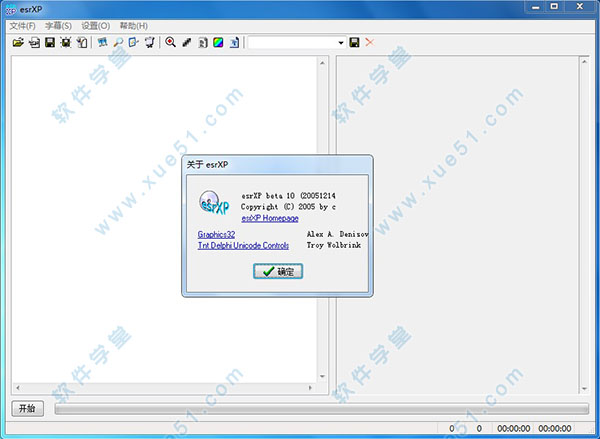Click the document-with-cup icon before the first toolbar separator
Viewport: 600px width, 439px height.
pos(82,42)
